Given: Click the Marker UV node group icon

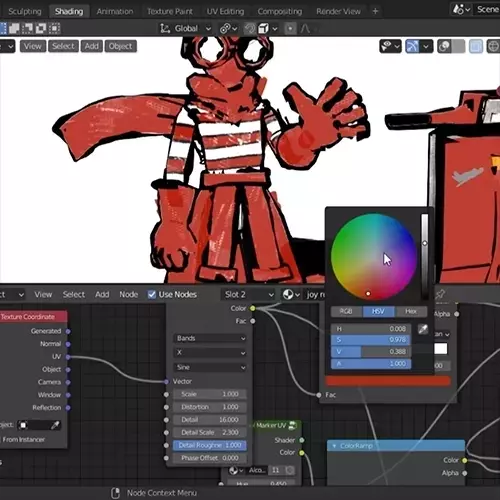Looking at the screenshot, I should point(293,425).
